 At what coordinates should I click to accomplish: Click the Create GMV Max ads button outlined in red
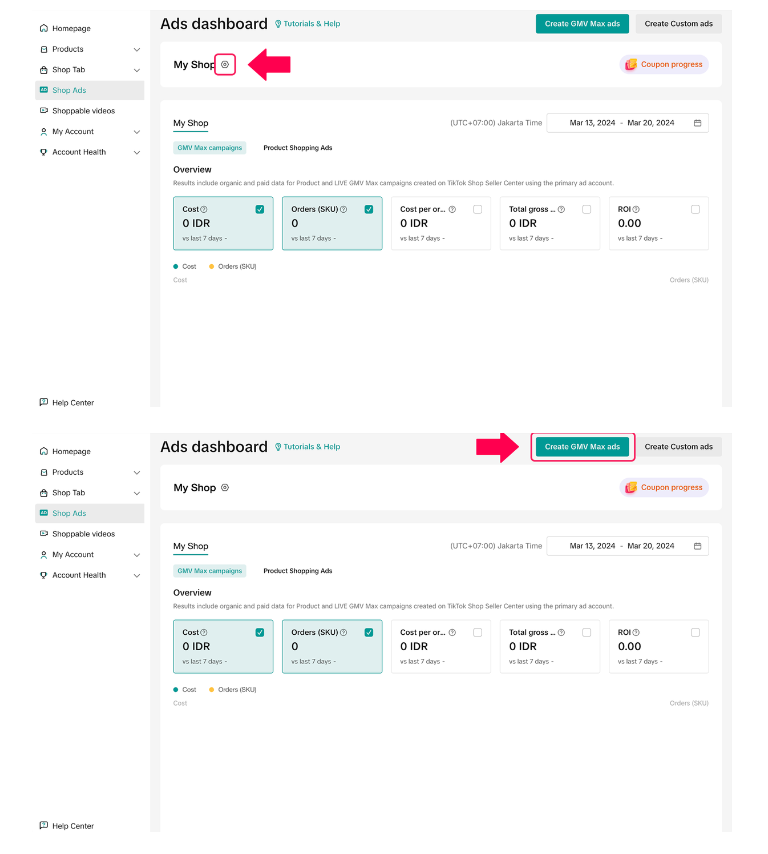tap(582, 447)
